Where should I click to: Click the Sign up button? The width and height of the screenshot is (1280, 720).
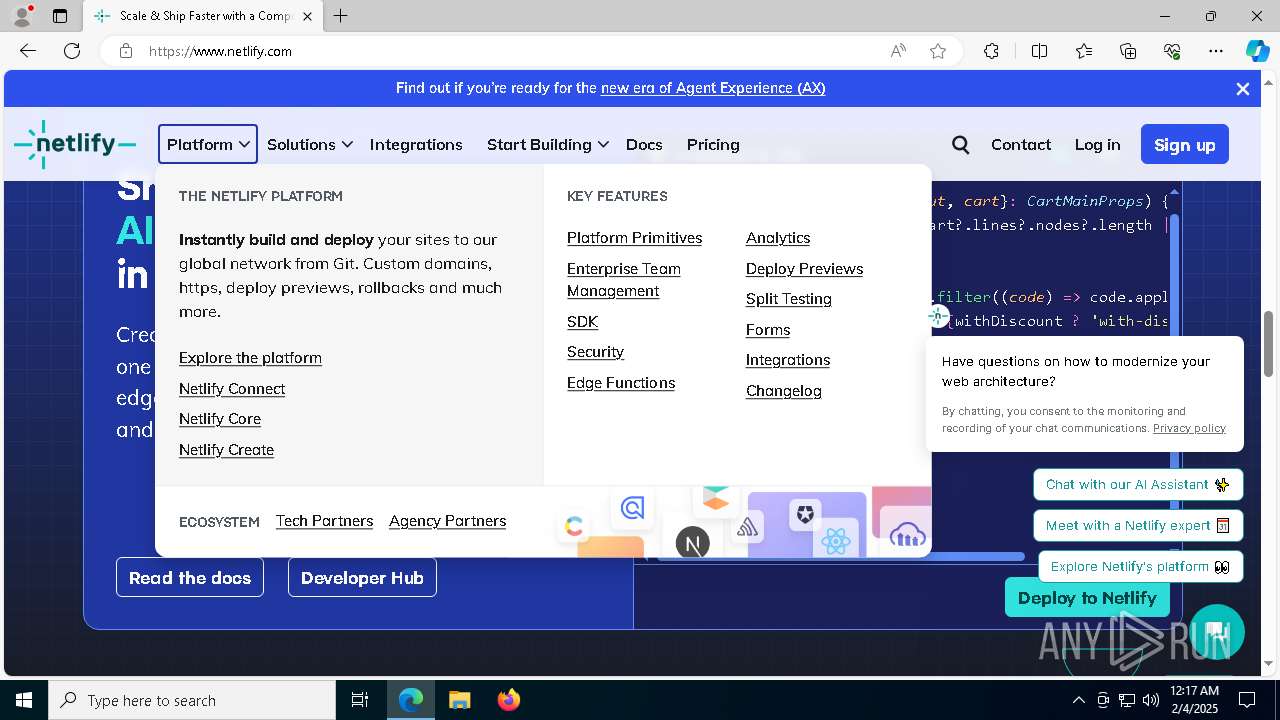pos(1185,144)
